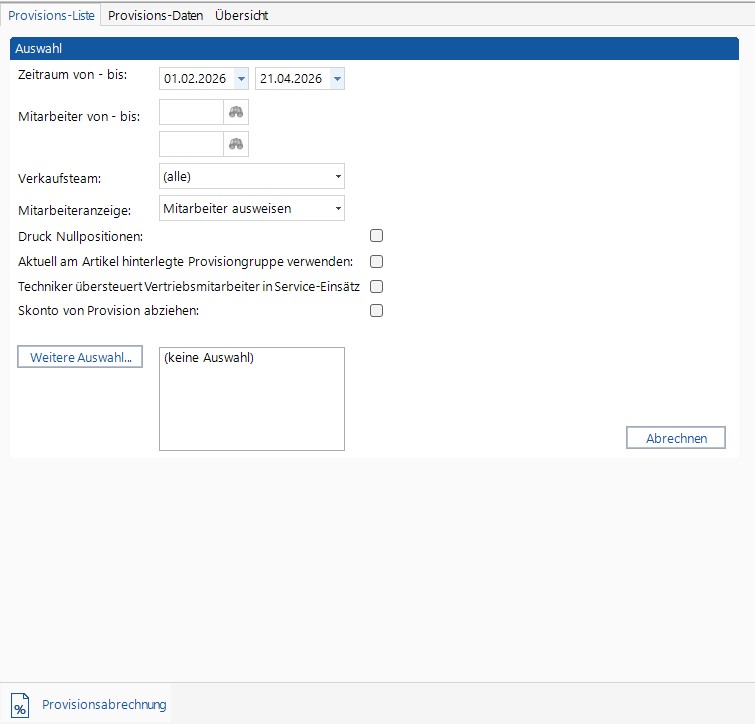Open the Übersicht tab
Viewport: 755px width, 724px height.
point(241,15)
